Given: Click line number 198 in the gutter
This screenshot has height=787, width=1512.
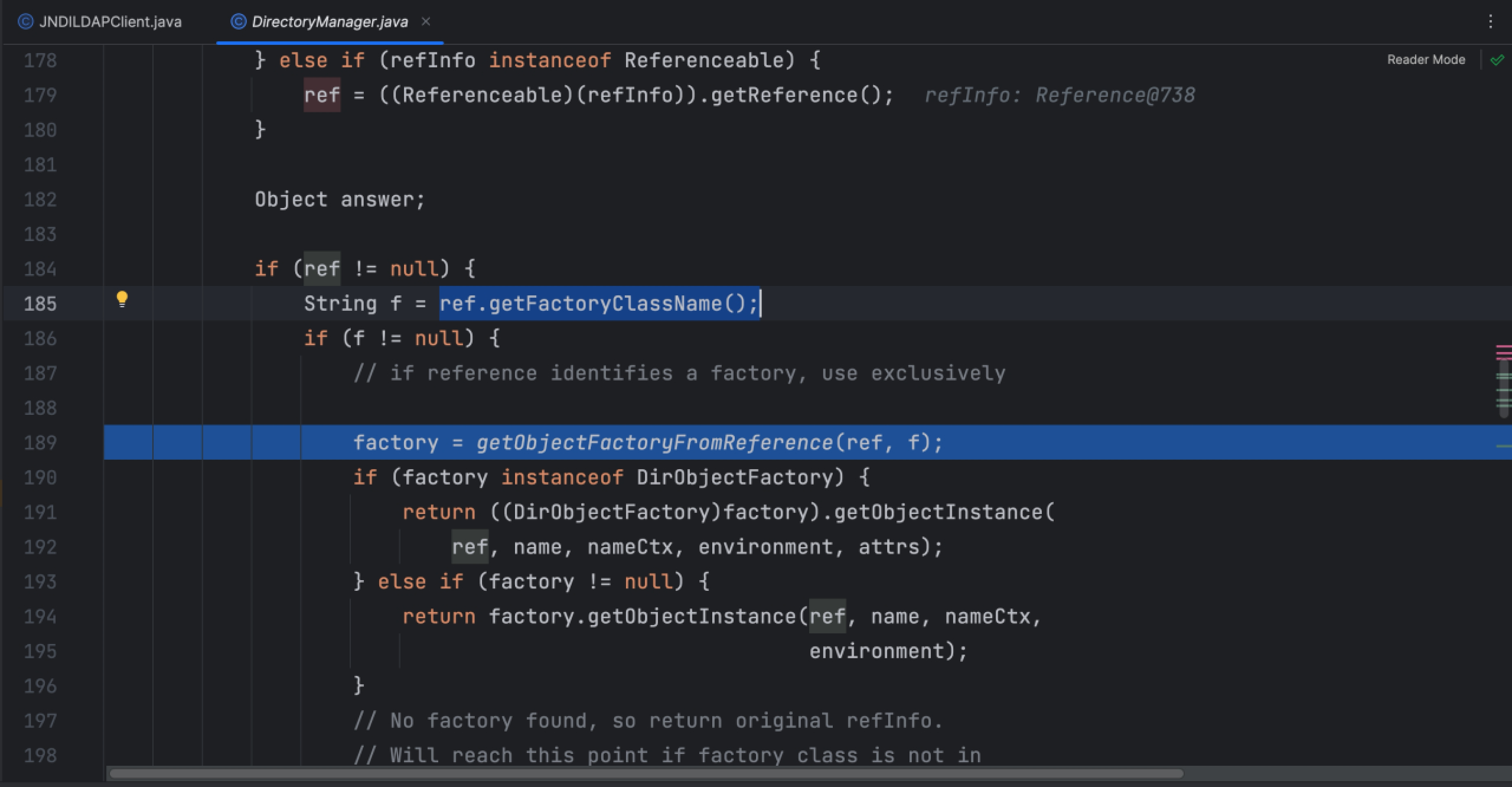Looking at the screenshot, I should click(x=40, y=755).
